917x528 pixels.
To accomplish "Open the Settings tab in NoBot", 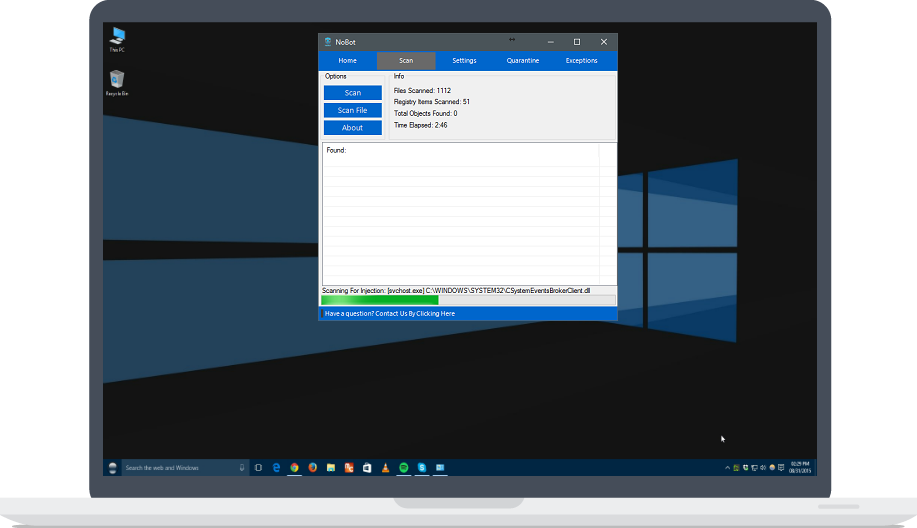I will tap(464, 61).
